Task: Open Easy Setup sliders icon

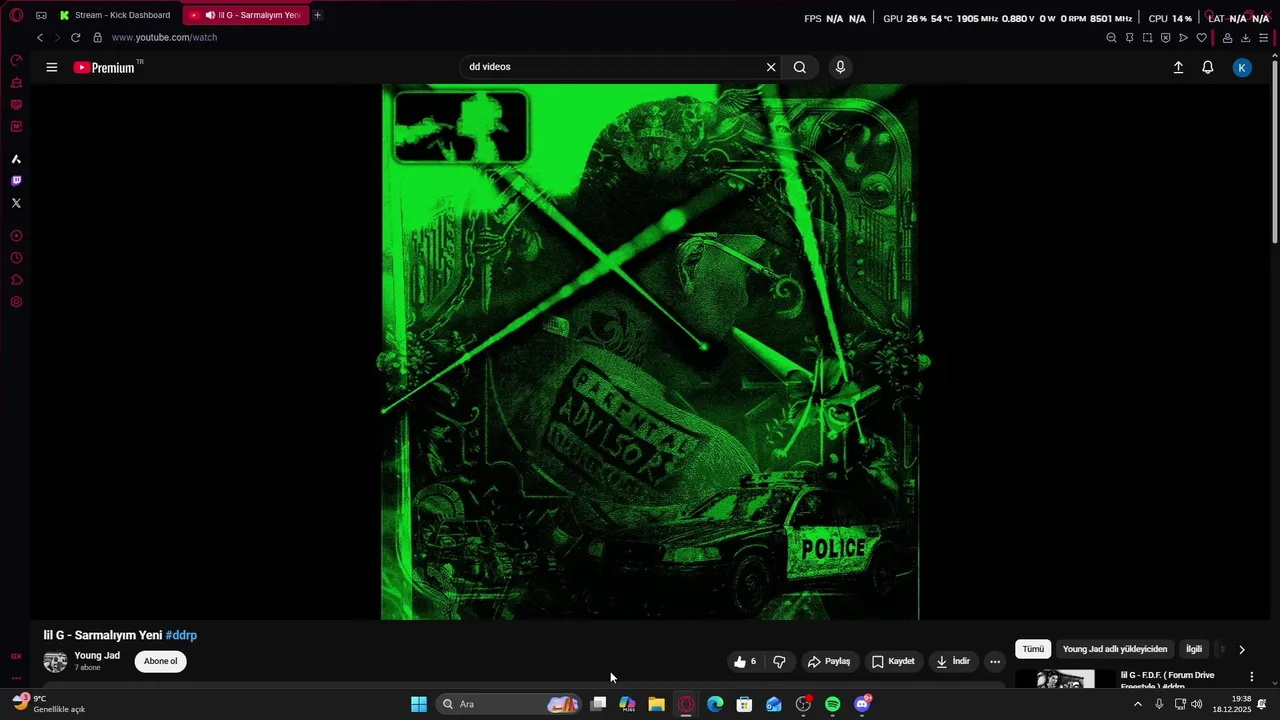Action: click(x=1263, y=37)
